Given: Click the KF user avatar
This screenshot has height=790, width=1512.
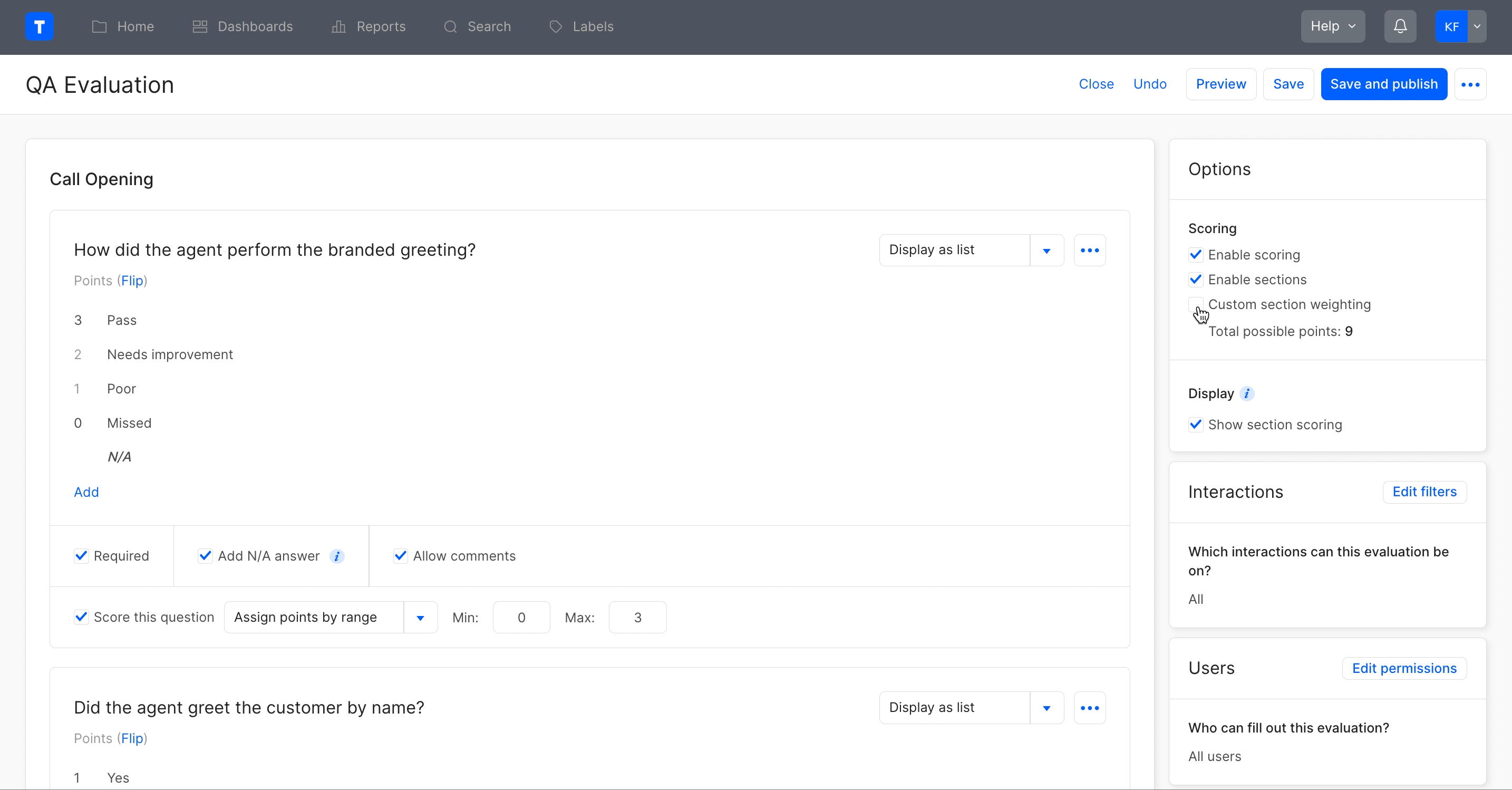Looking at the screenshot, I should tap(1451, 26).
